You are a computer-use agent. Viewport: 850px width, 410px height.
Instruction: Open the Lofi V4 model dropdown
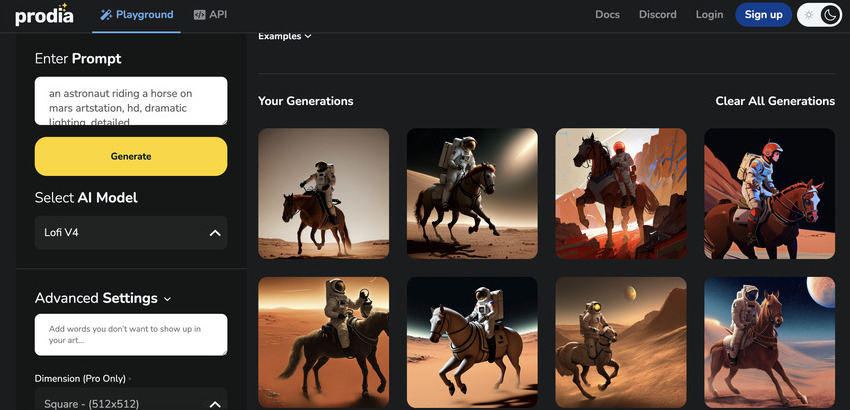tap(131, 233)
